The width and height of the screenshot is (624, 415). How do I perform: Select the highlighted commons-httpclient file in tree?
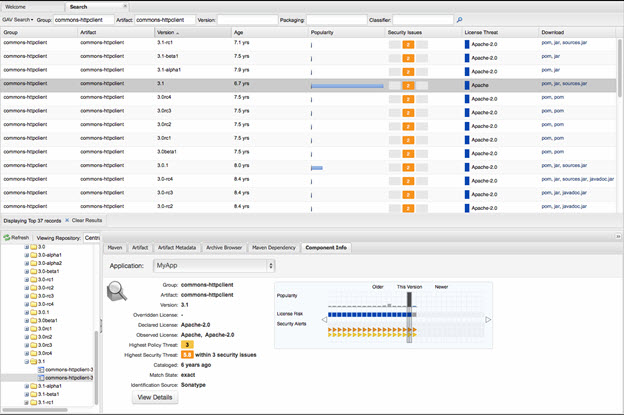(69, 377)
